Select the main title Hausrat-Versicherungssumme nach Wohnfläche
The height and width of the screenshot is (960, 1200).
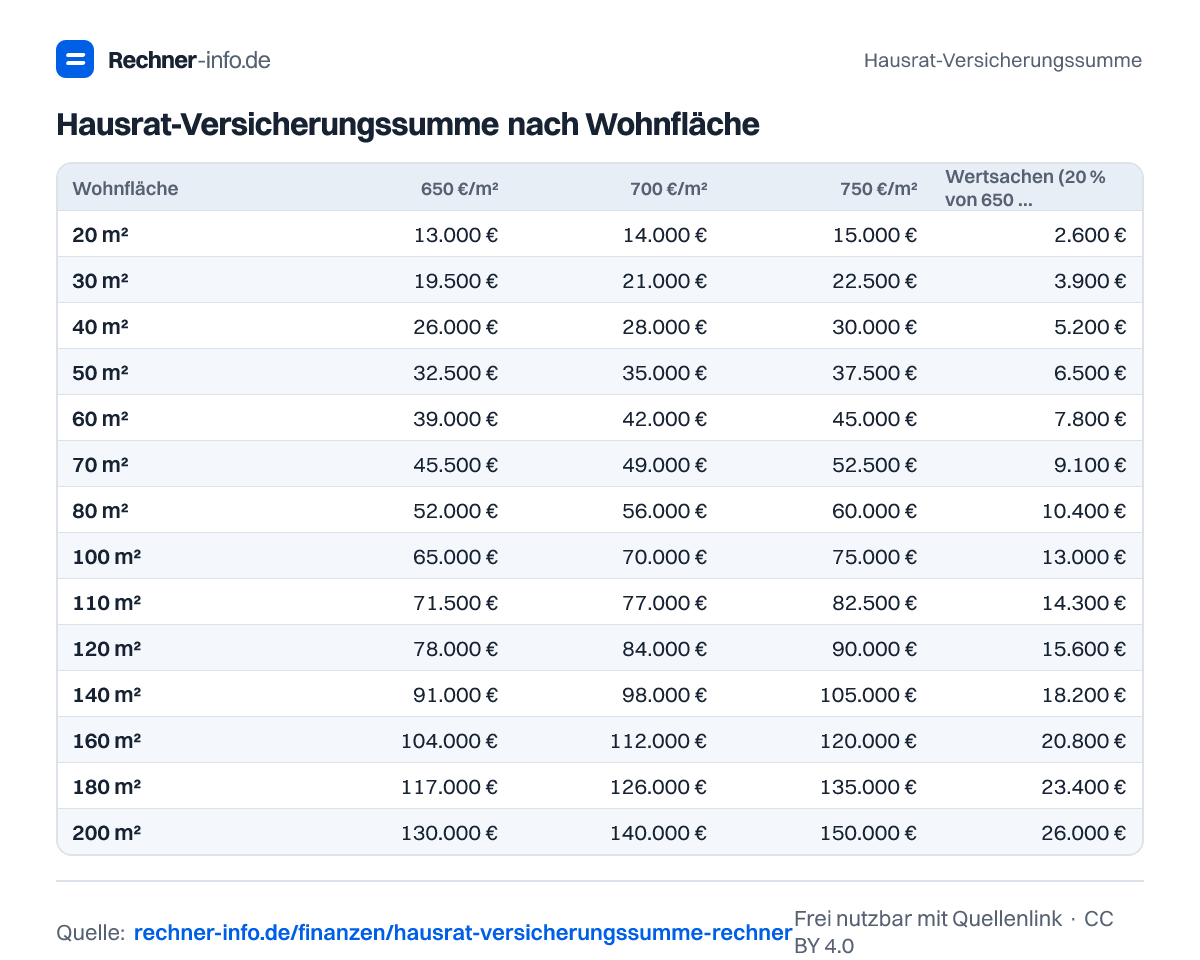[408, 124]
